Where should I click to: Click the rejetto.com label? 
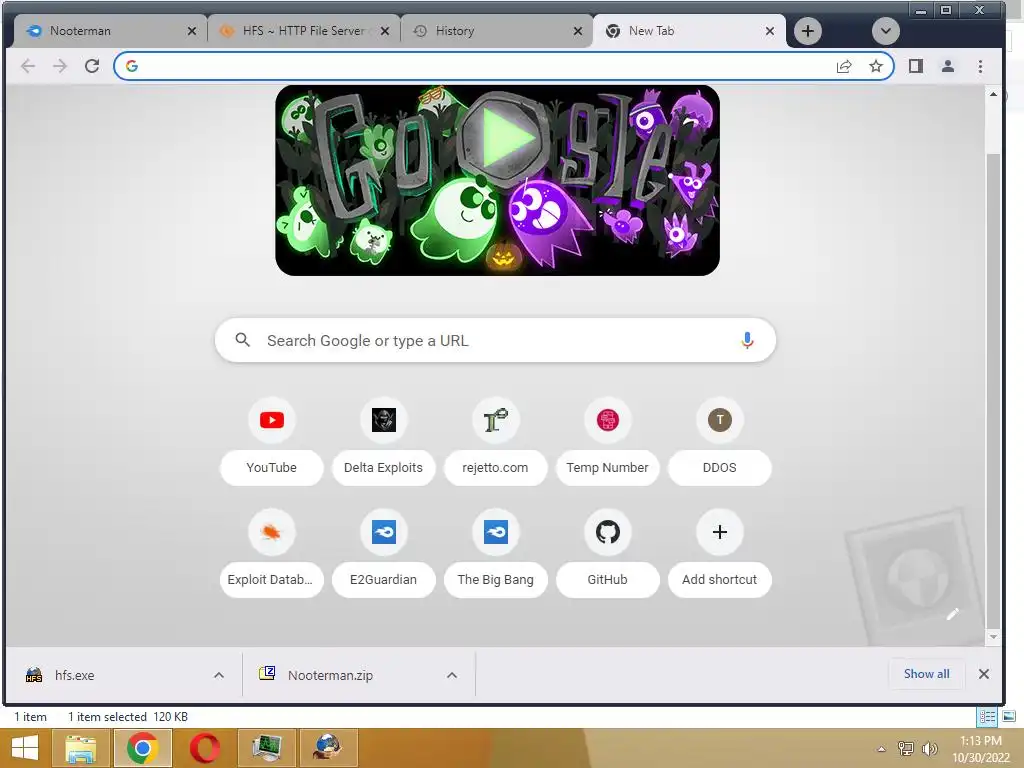coord(495,468)
